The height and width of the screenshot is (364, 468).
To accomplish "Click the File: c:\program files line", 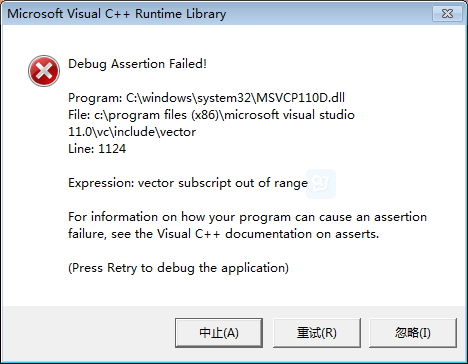I will point(211,115).
